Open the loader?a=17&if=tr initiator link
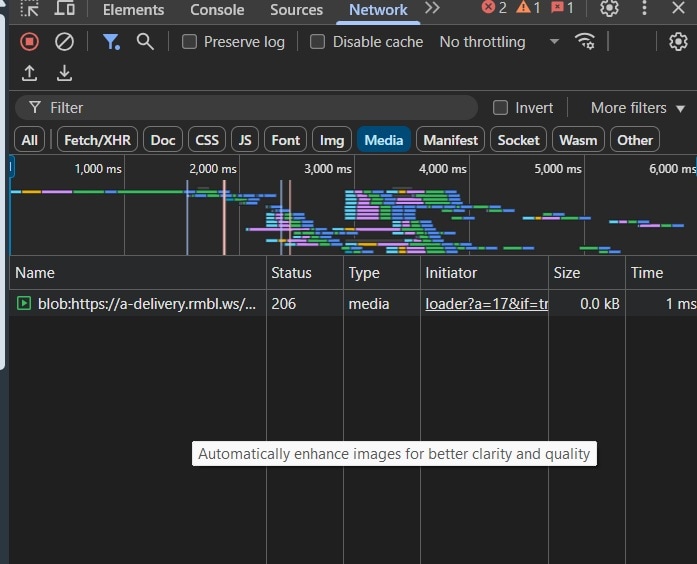Image resolution: width=697 pixels, height=564 pixels. [x=486, y=304]
